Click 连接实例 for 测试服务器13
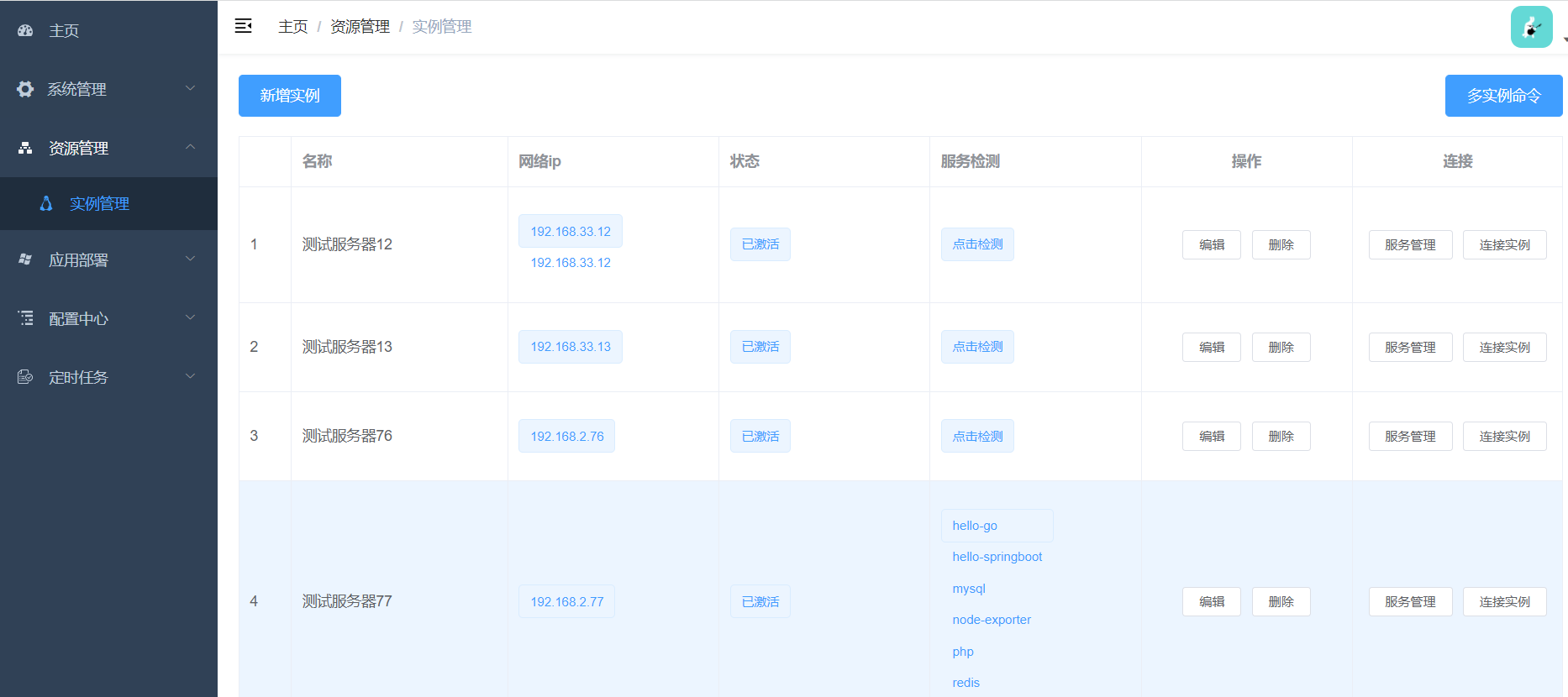Screen dimensions: 1568x697 tap(1504, 348)
